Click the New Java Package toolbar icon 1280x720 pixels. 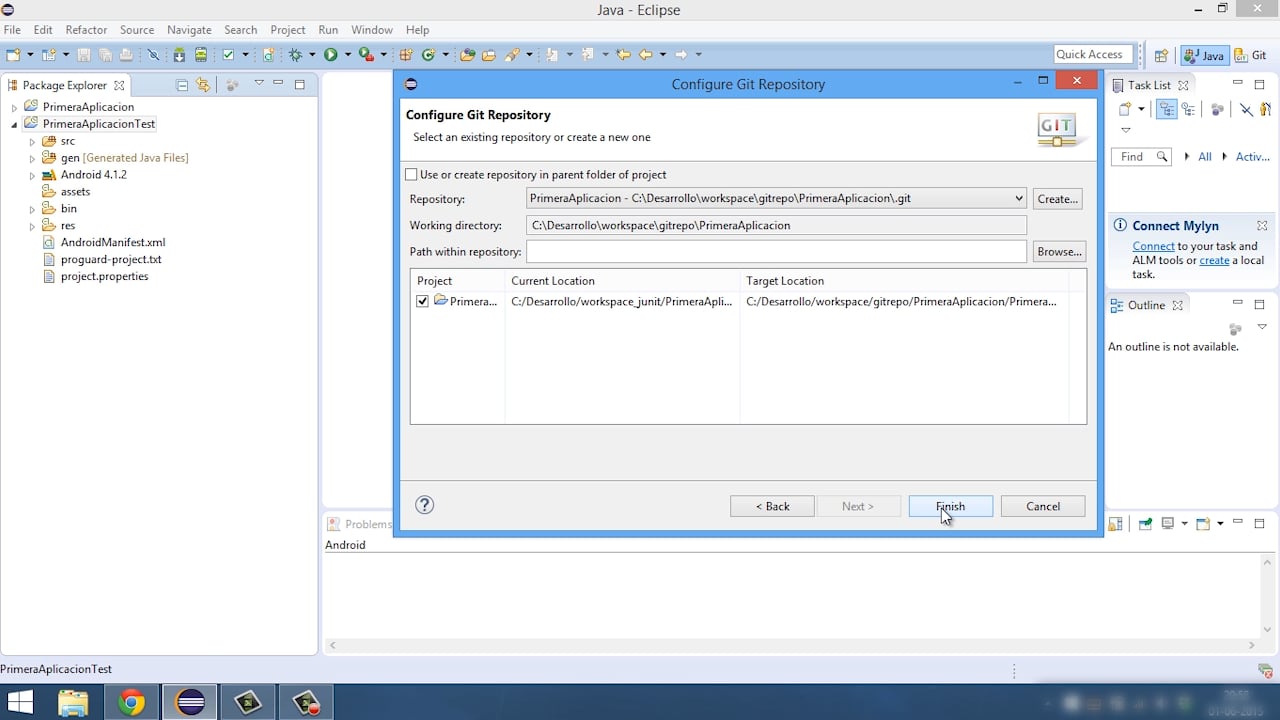point(405,55)
